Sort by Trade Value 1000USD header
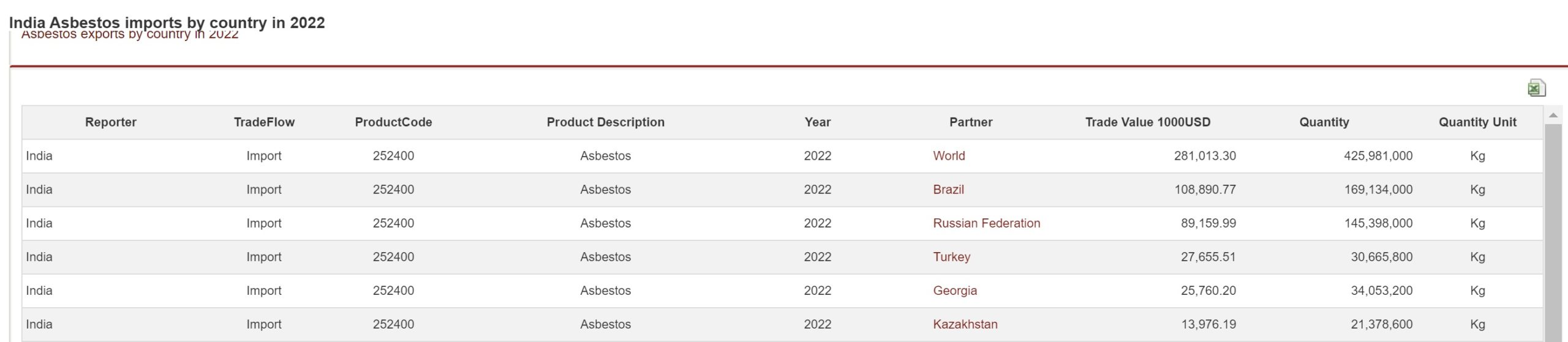The image size is (1568, 342). (1148, 122)
